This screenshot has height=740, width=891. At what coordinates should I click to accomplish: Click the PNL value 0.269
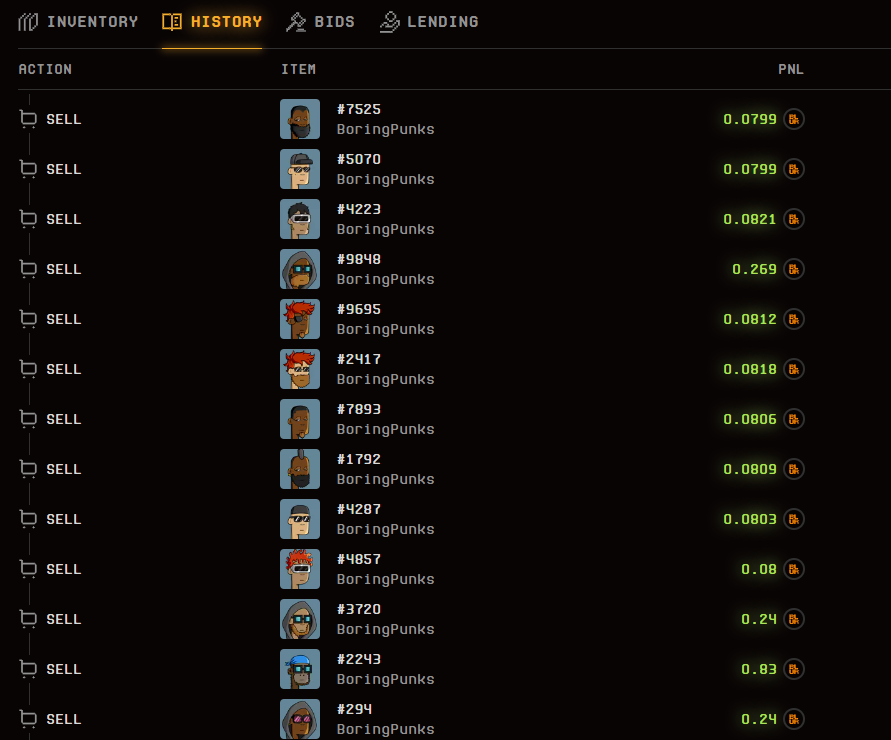pos(754,269)
